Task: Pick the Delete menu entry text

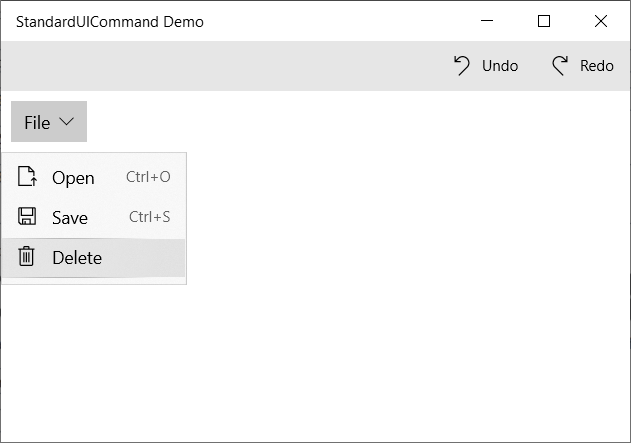Action: tap(77, 258)
